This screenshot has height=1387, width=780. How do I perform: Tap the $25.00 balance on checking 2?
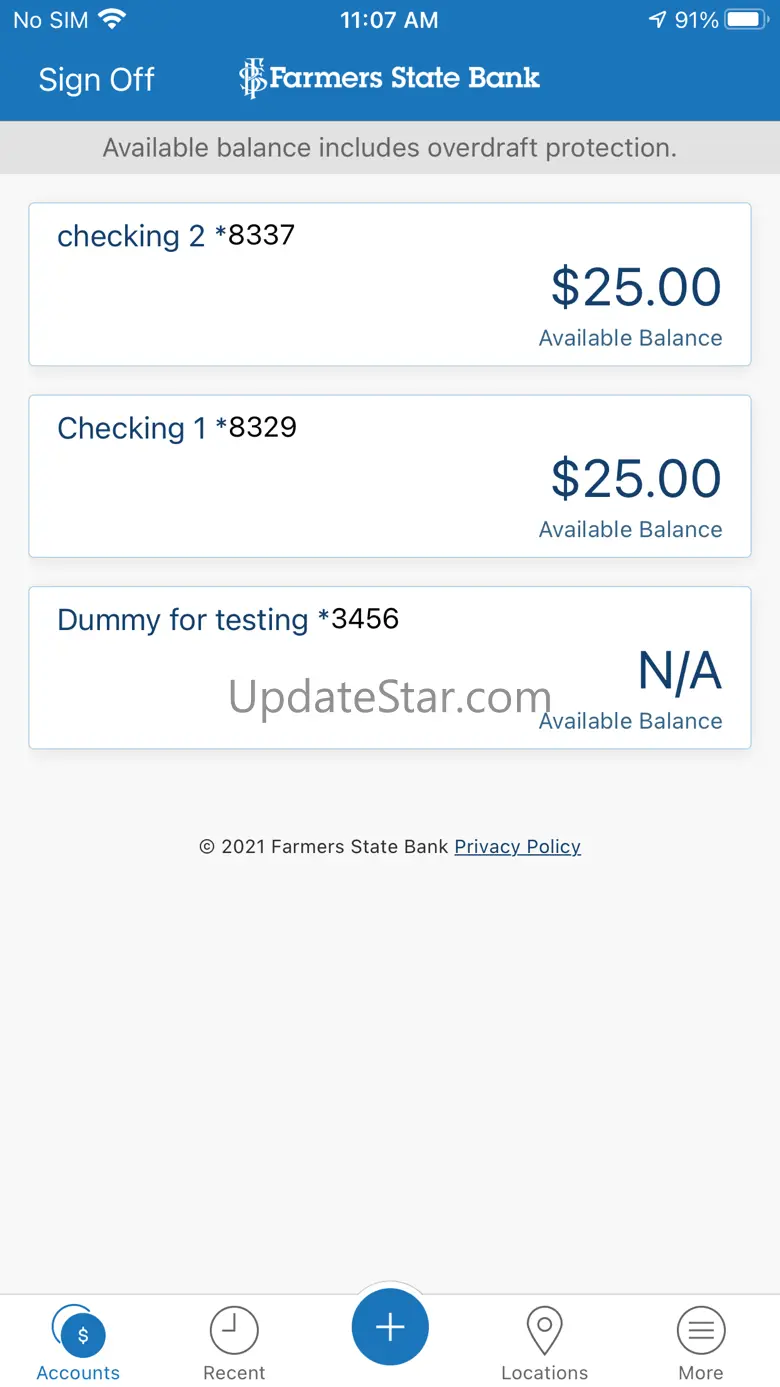click(x=636, y=288)
